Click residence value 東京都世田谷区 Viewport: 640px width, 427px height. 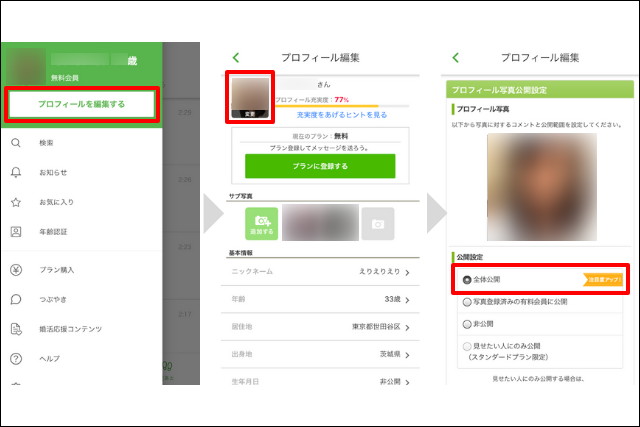click(x=376, y=327)
